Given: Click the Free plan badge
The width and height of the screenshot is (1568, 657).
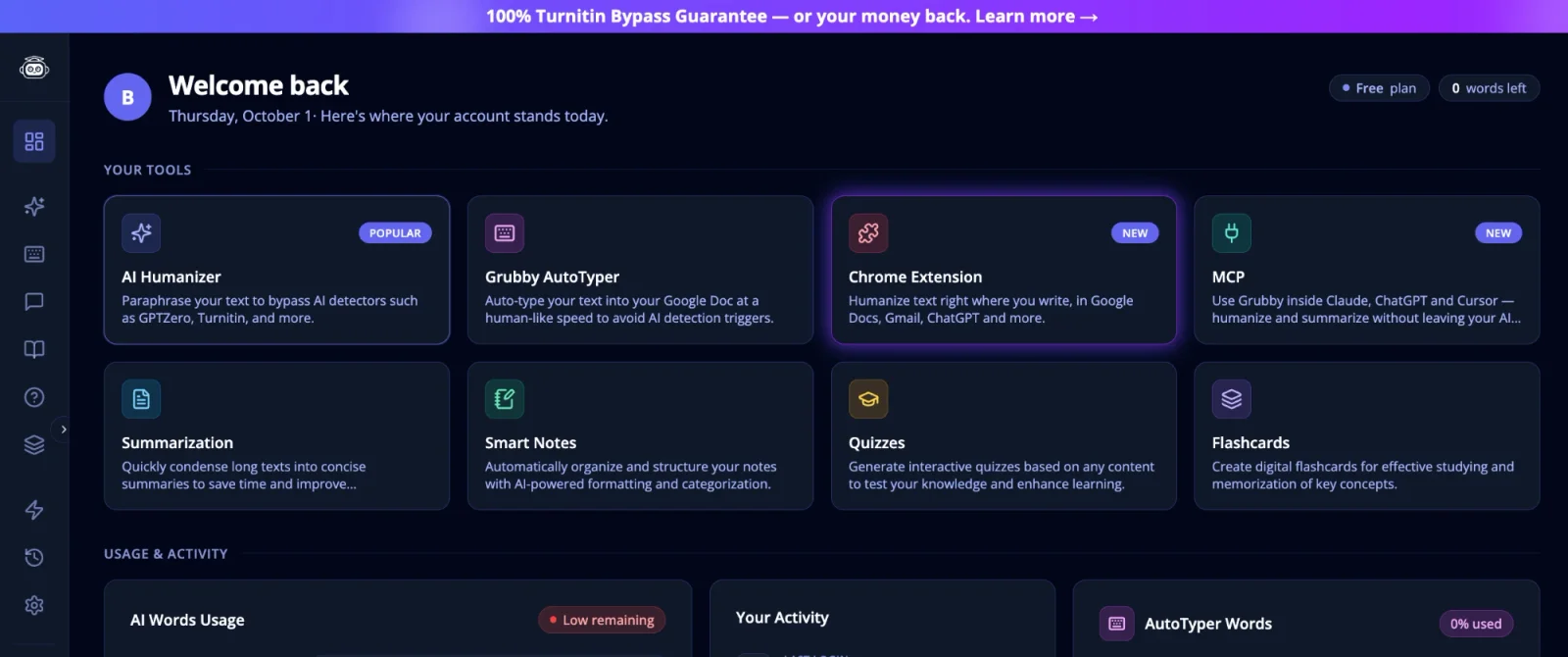Looking at the screenshot, I should [x=1379, y=88].
